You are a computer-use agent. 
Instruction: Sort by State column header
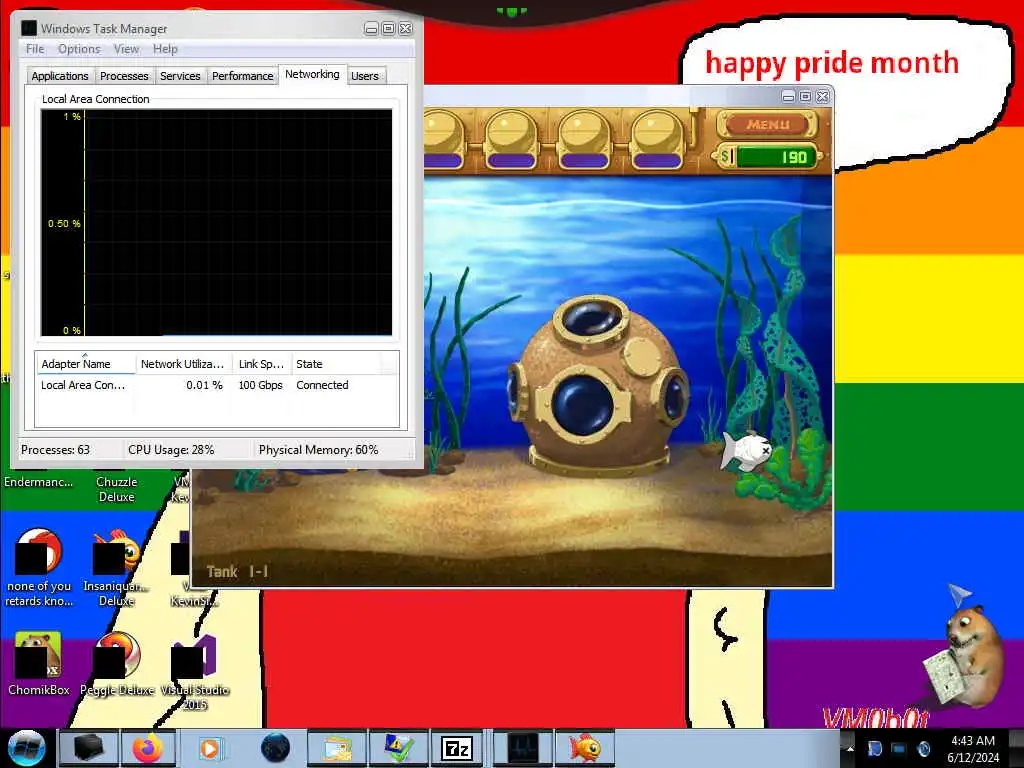pos(335,364)
